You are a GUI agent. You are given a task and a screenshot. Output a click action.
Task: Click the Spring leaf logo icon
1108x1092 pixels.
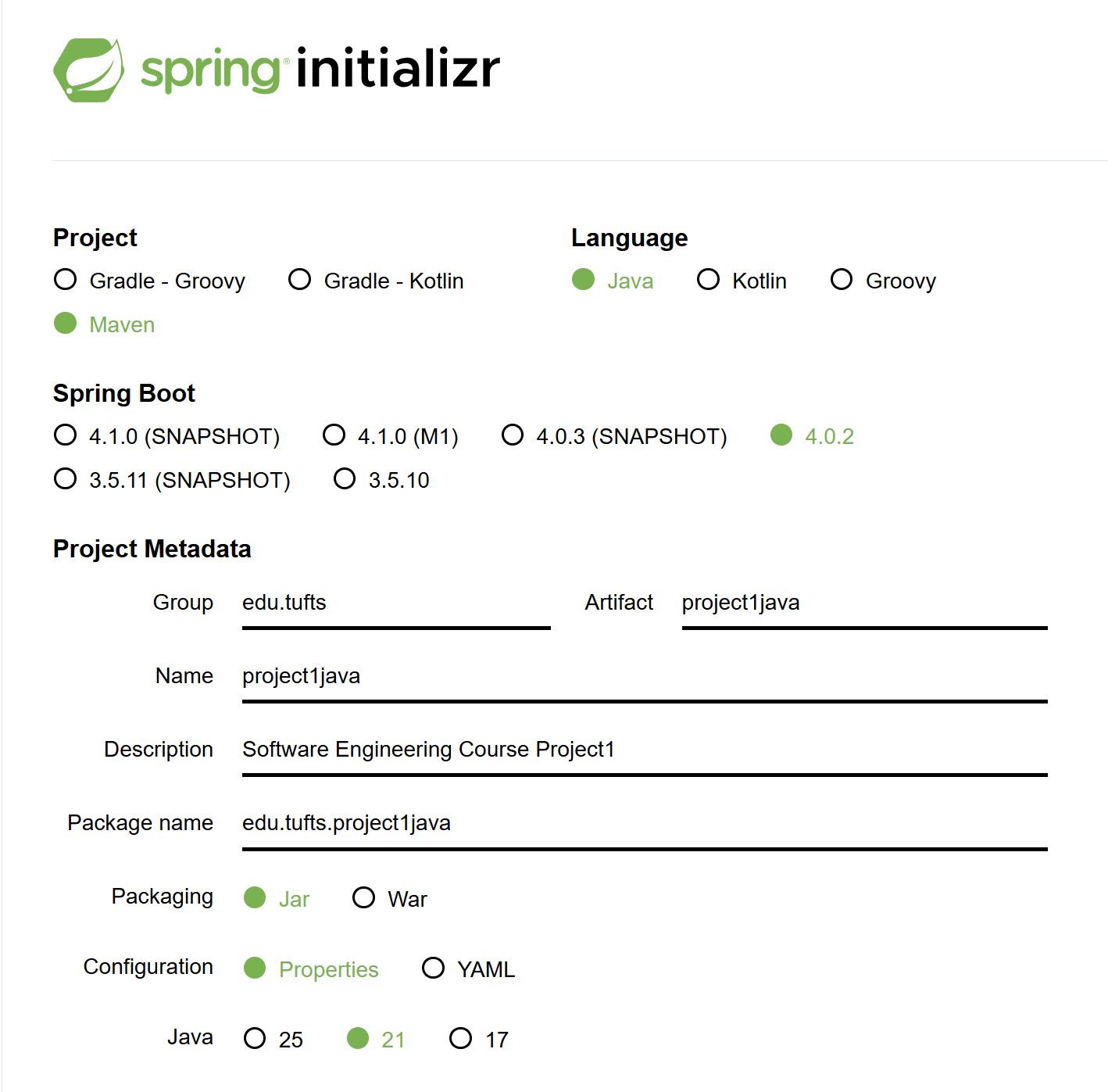tap(88, 70)
